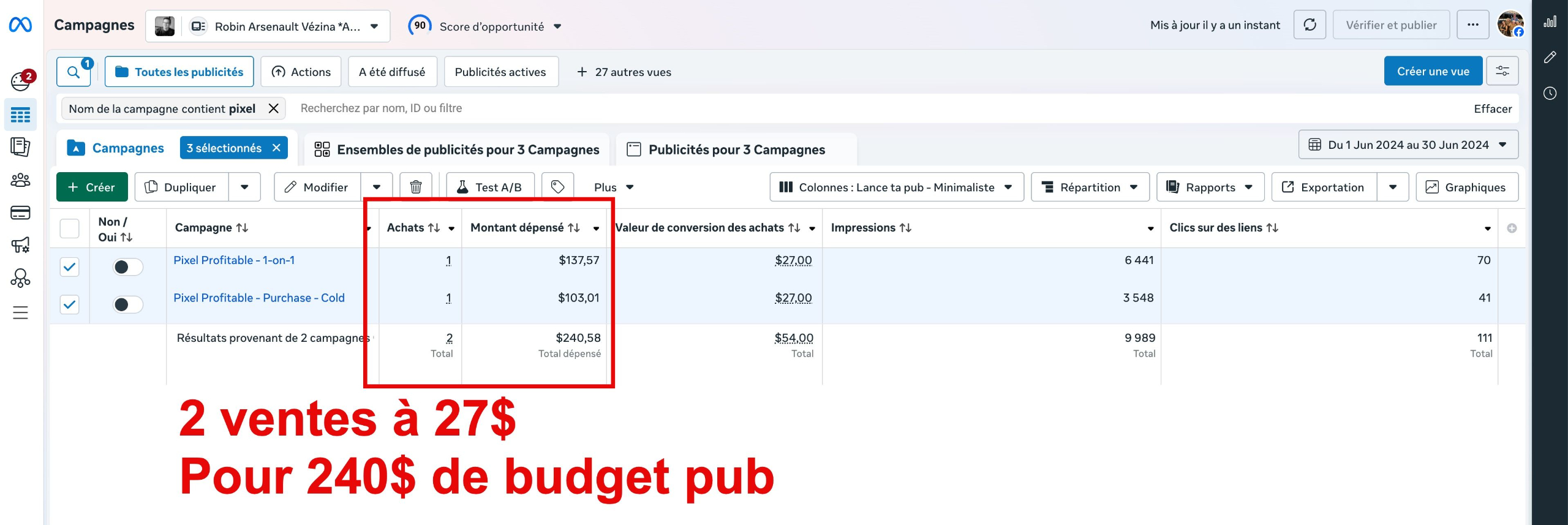Select the Campaigns table icon in sidebar
This screenshot has height=525, width=1568.
pos(20,115)
